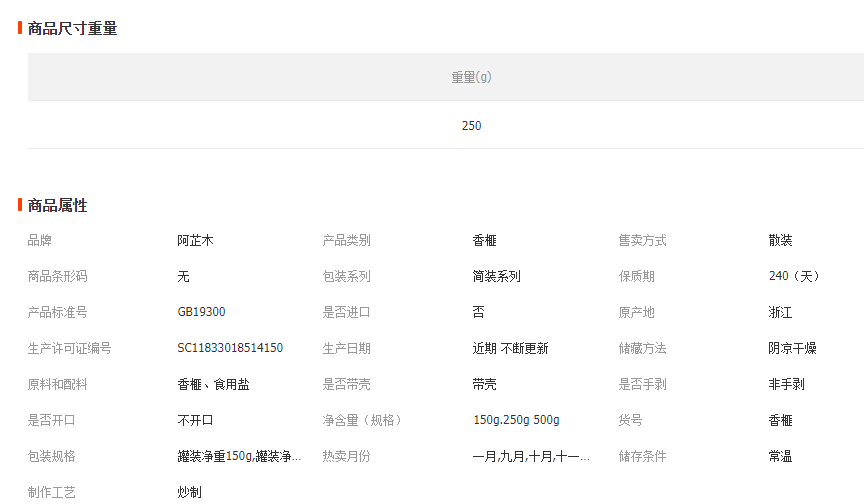Select the net content value 150g.250g 500g
Viewport: 864px width, 504px height.
[516, 420]
